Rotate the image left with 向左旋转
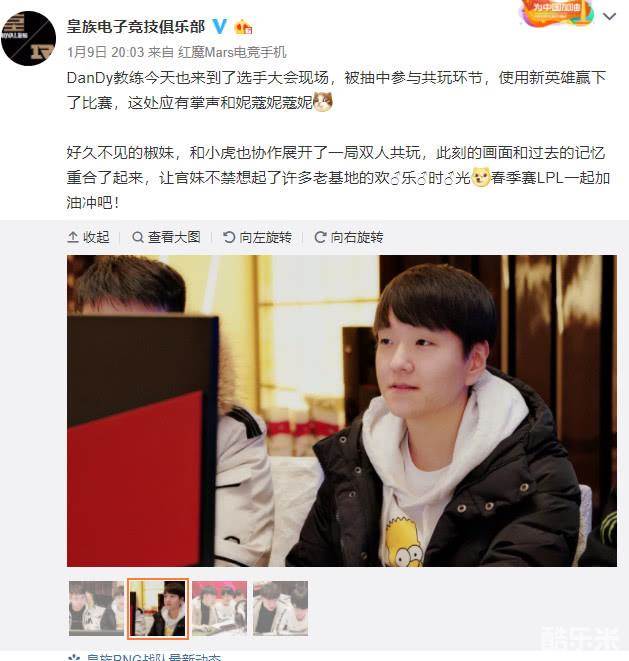This screenshot has width=629, height=661. tap(257, 237)
